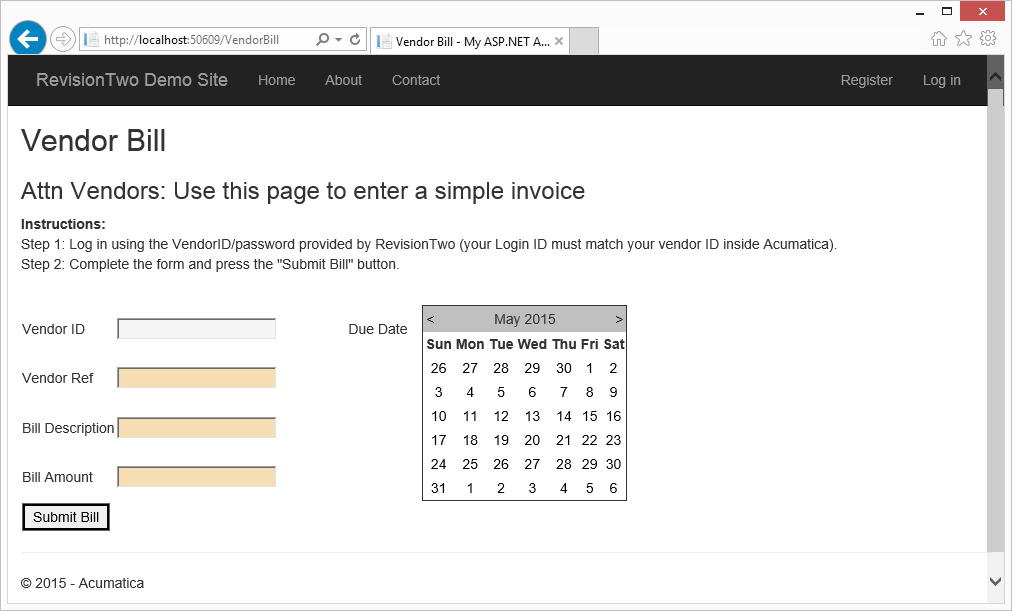Viewport: 1012px width, 611px height.
Task: Go to next month in calendar
Action: (x=619, y=319)
